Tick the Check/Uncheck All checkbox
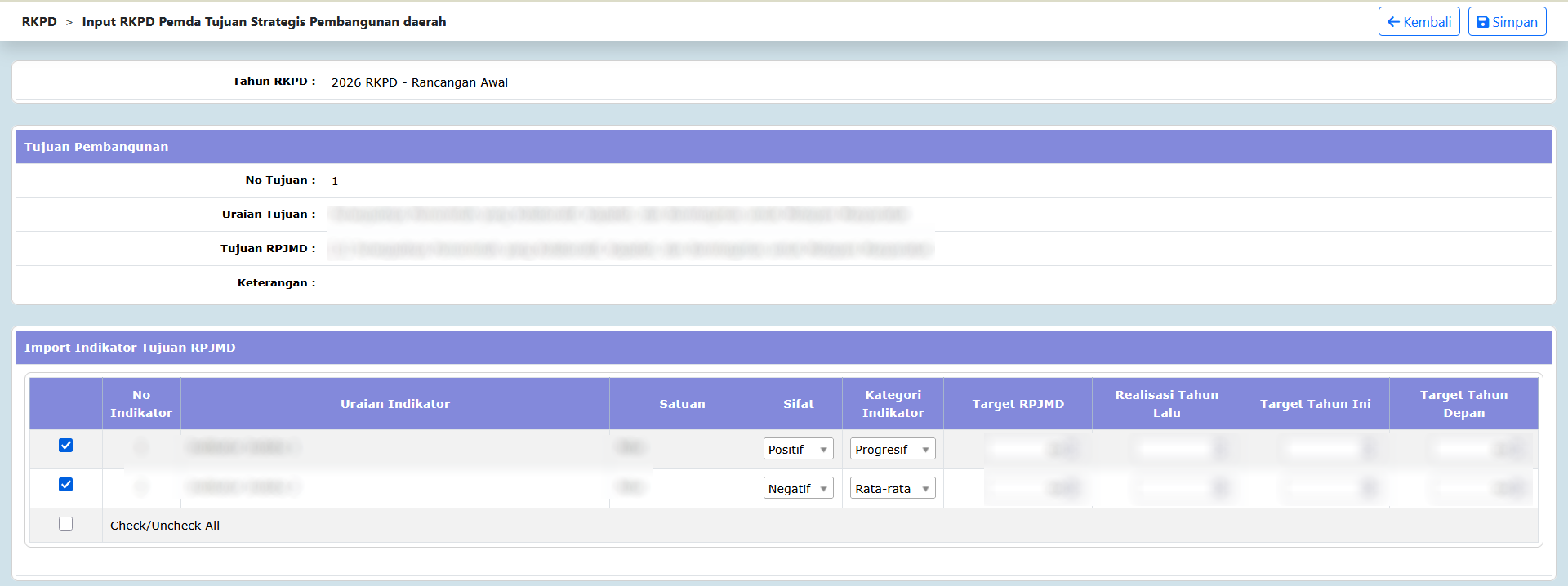 (x=66, y=524)
